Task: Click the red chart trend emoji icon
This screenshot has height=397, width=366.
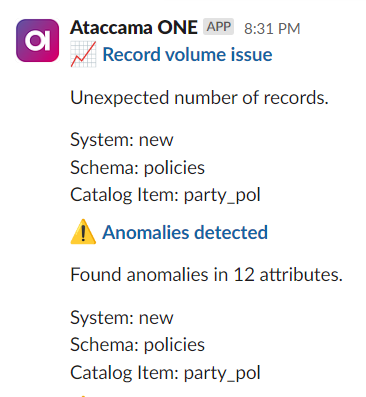Action: (x=83, y=54)
